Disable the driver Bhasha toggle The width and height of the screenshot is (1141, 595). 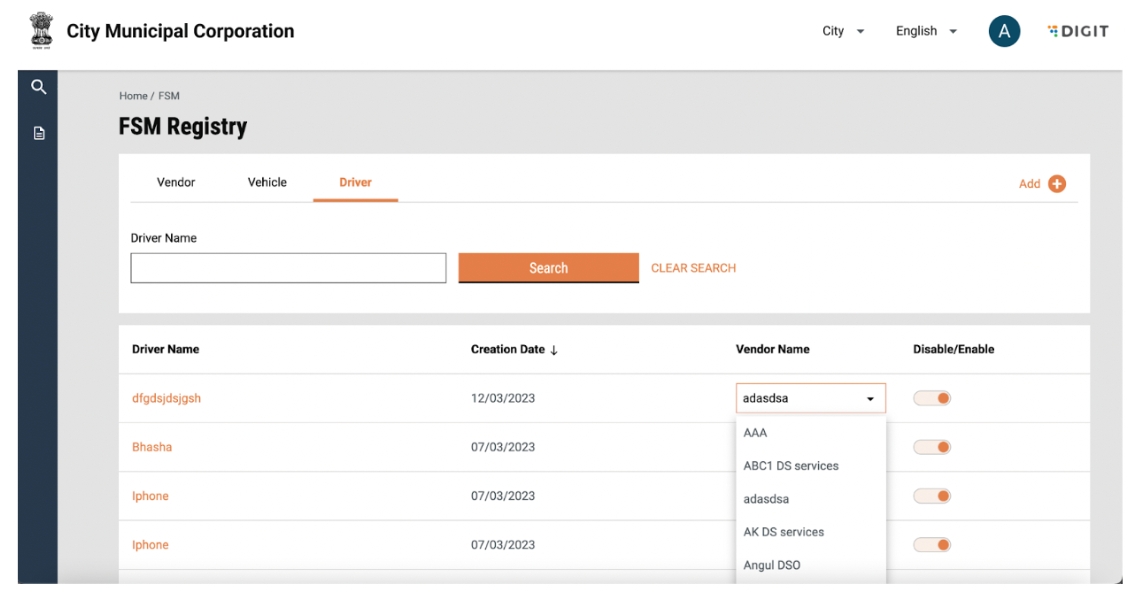point(932,447)
